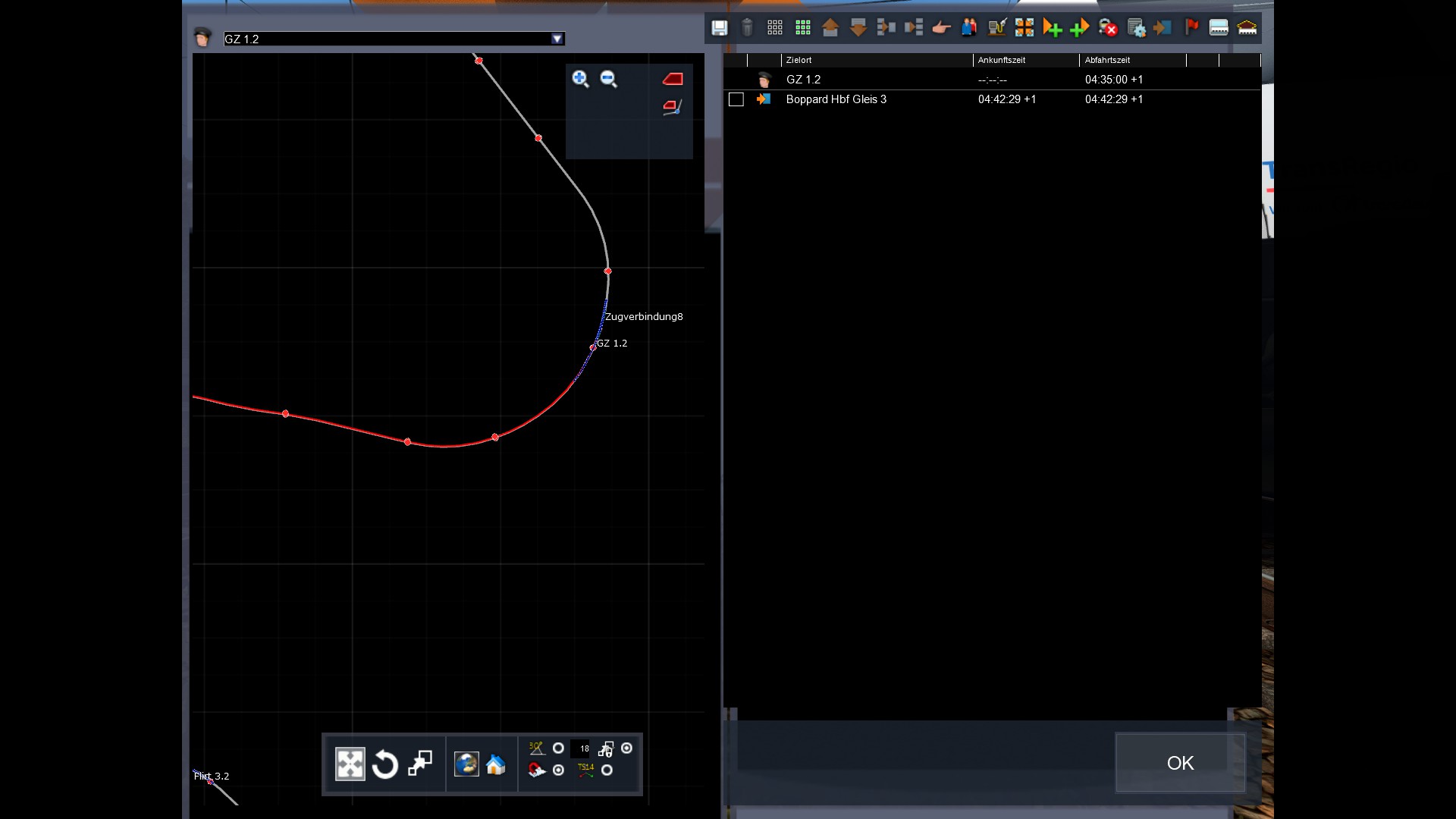Open the GZ 1.2 train dropdown
The width and height of the screenshot is (1456, 819).
pos(557,39)
